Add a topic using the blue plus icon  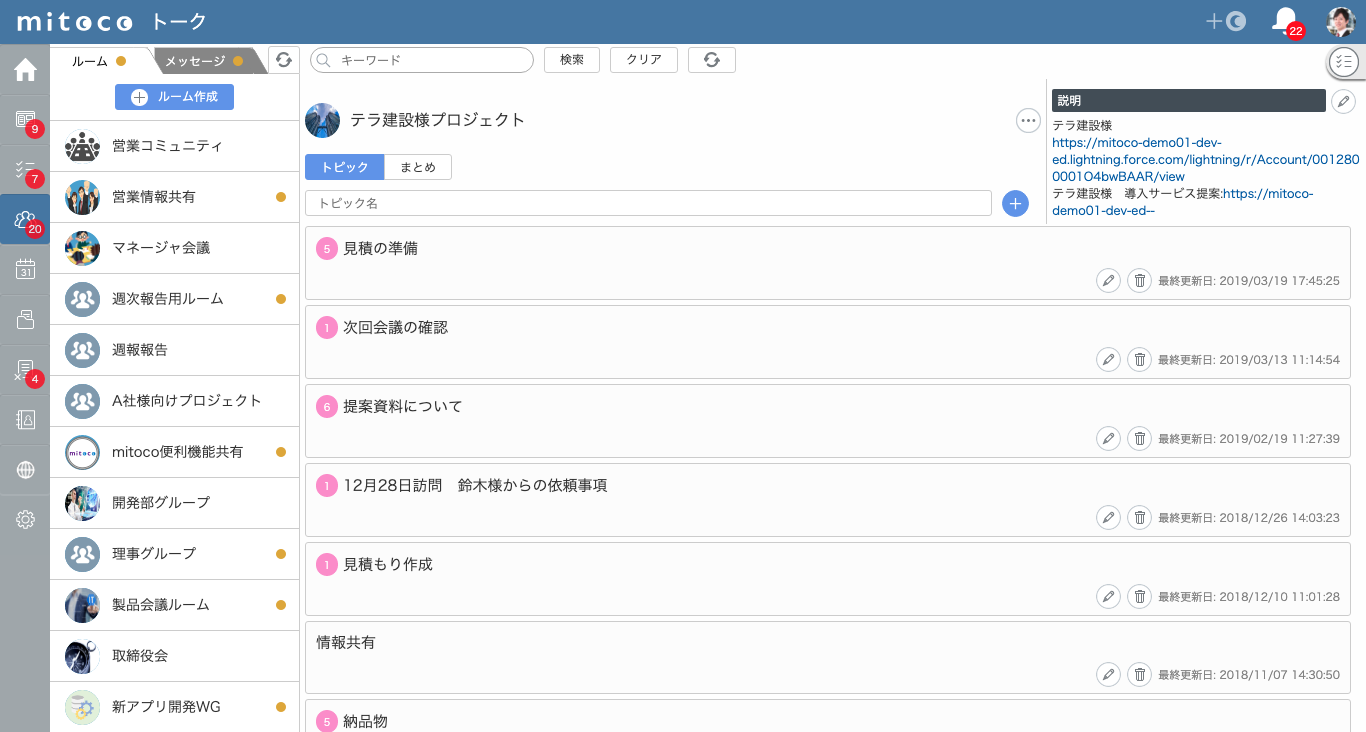click(x=1015, y=204)
